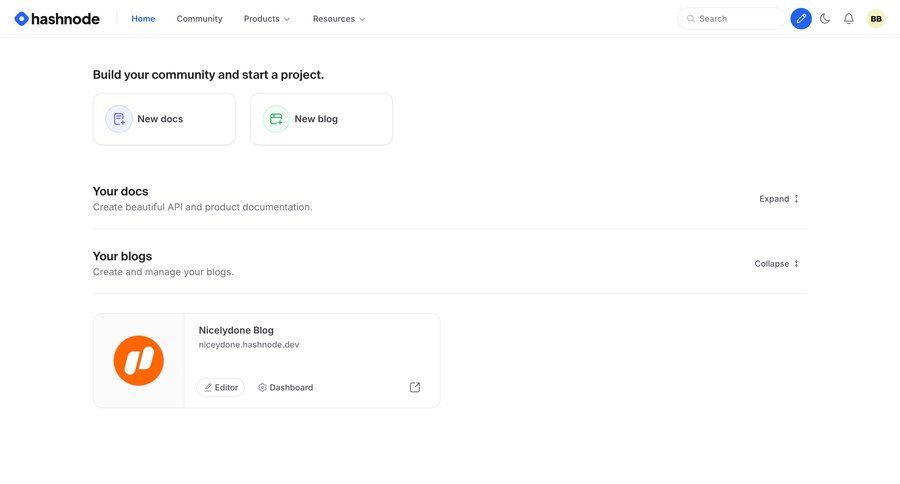The width and height of the screenshot is (900, 484).
Task: Create New docs project card
Action: pyautogui.click(x=164, y=119)
